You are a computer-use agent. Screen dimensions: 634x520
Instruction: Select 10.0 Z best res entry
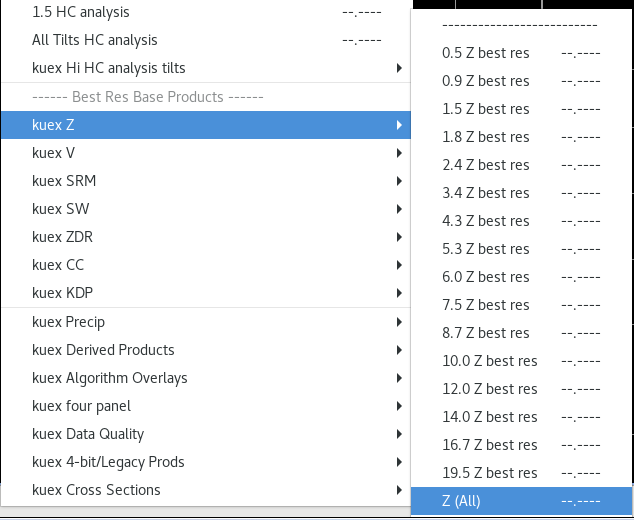click(521, 361)
